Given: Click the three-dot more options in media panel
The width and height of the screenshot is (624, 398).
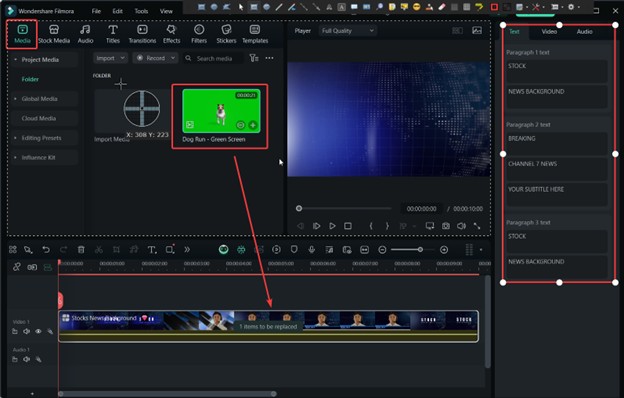Looking at the screenshot, I should pyautogui.click(x=269, y=58).
